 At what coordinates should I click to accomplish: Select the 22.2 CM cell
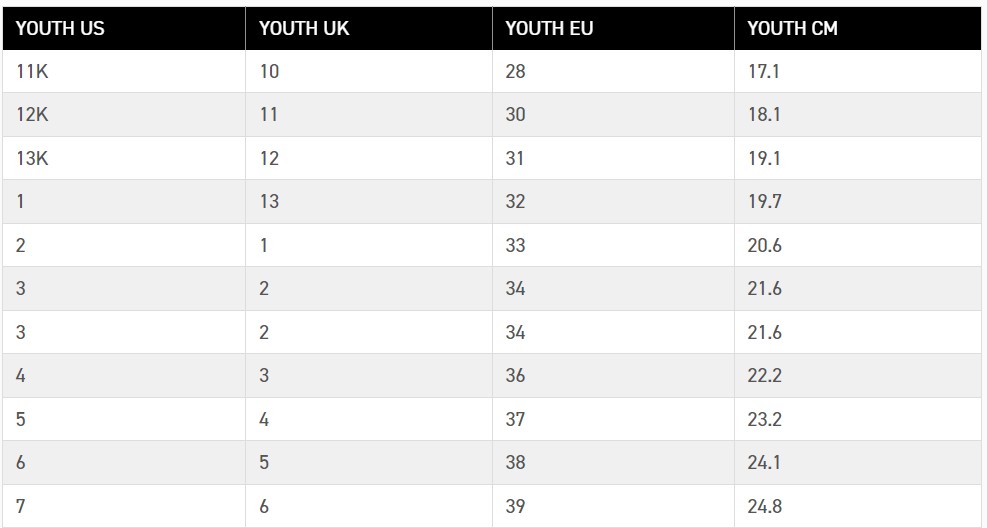point(858,376)
